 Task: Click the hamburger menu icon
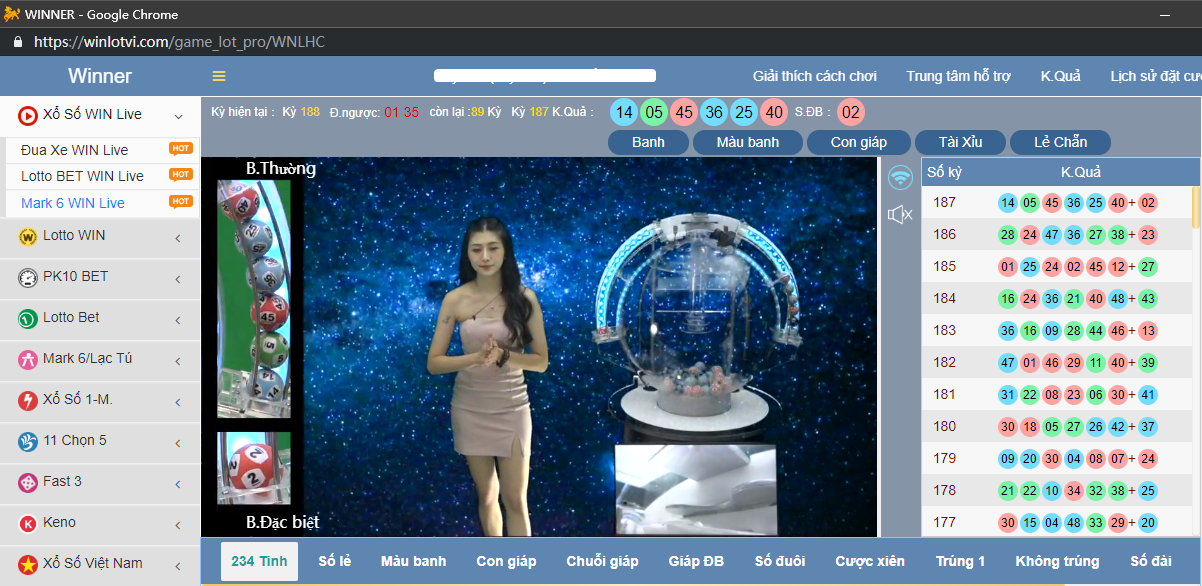click(219, 77)
